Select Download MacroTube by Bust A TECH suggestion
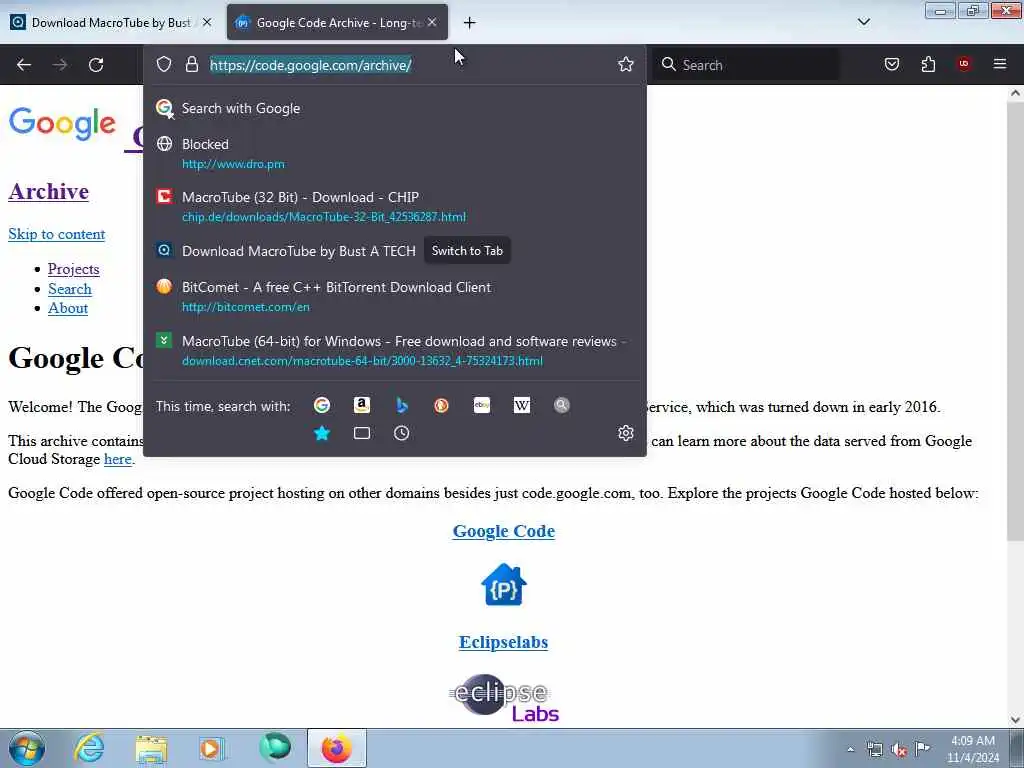This screenshot has width=1024, height=768. point(394,251)
